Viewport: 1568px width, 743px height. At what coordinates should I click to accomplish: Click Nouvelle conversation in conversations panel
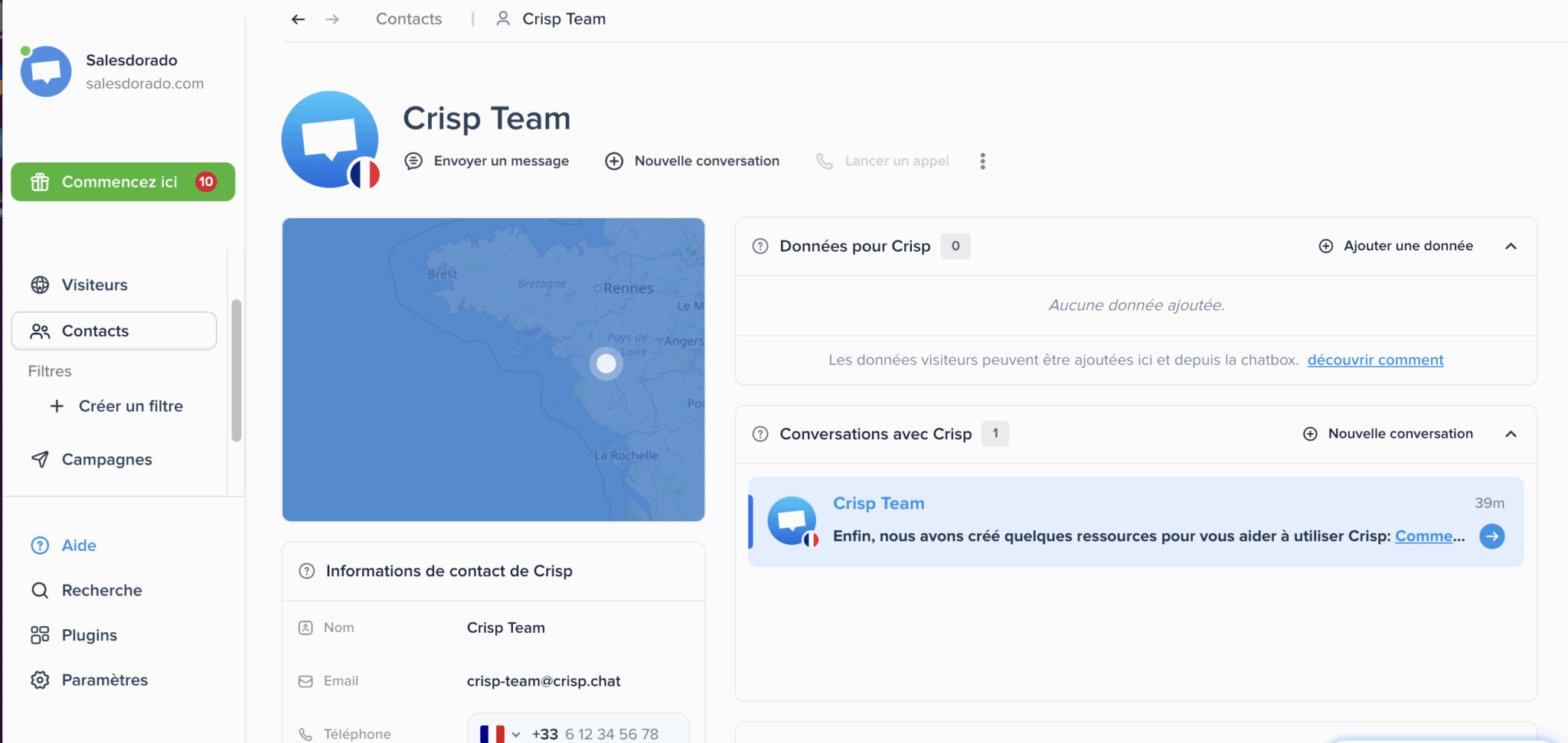pos(1387,434)
